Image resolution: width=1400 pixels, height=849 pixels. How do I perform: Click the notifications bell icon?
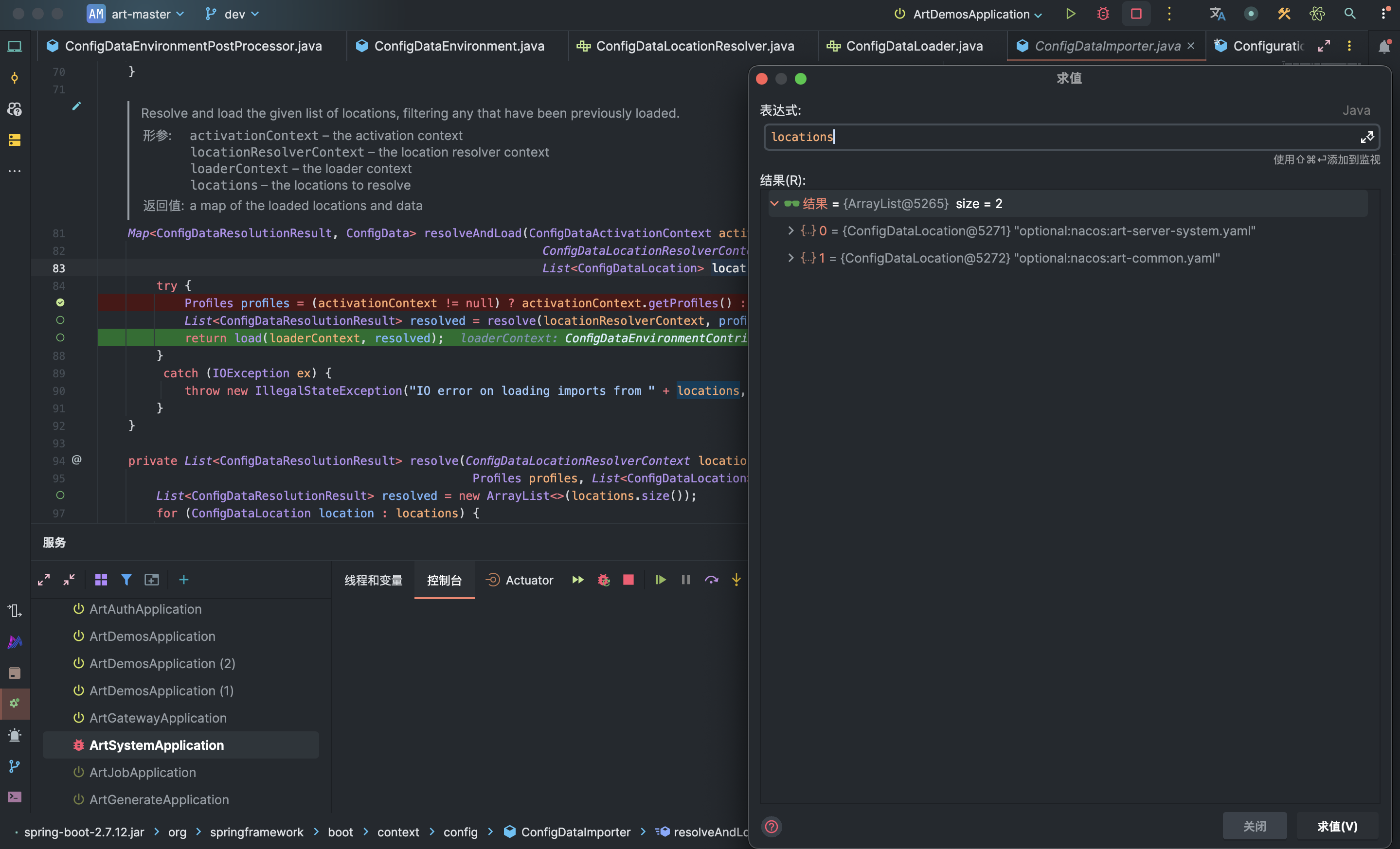1384,47
